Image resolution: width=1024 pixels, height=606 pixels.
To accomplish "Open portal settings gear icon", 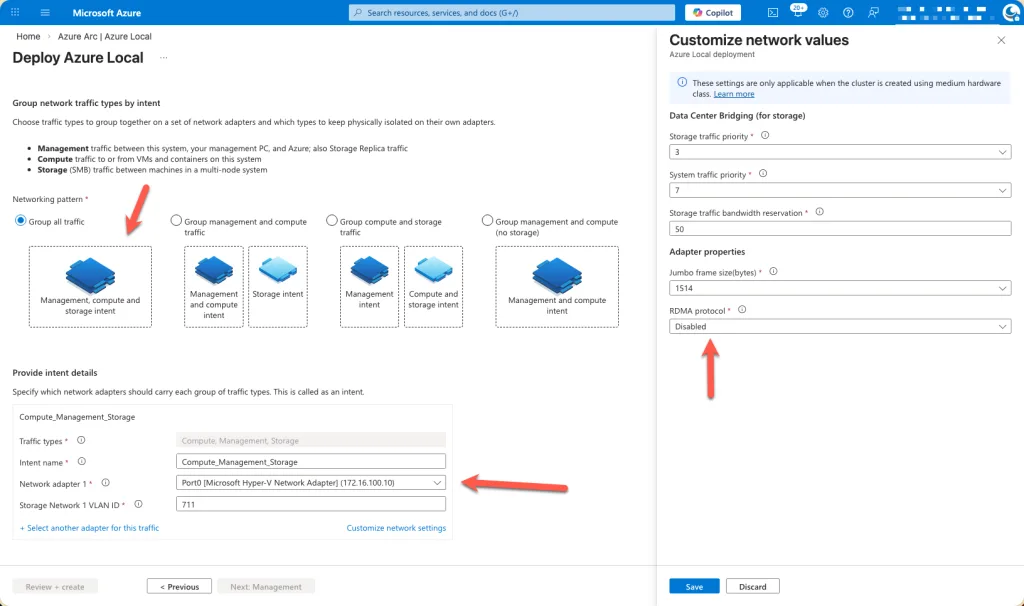I will point(823,13).
